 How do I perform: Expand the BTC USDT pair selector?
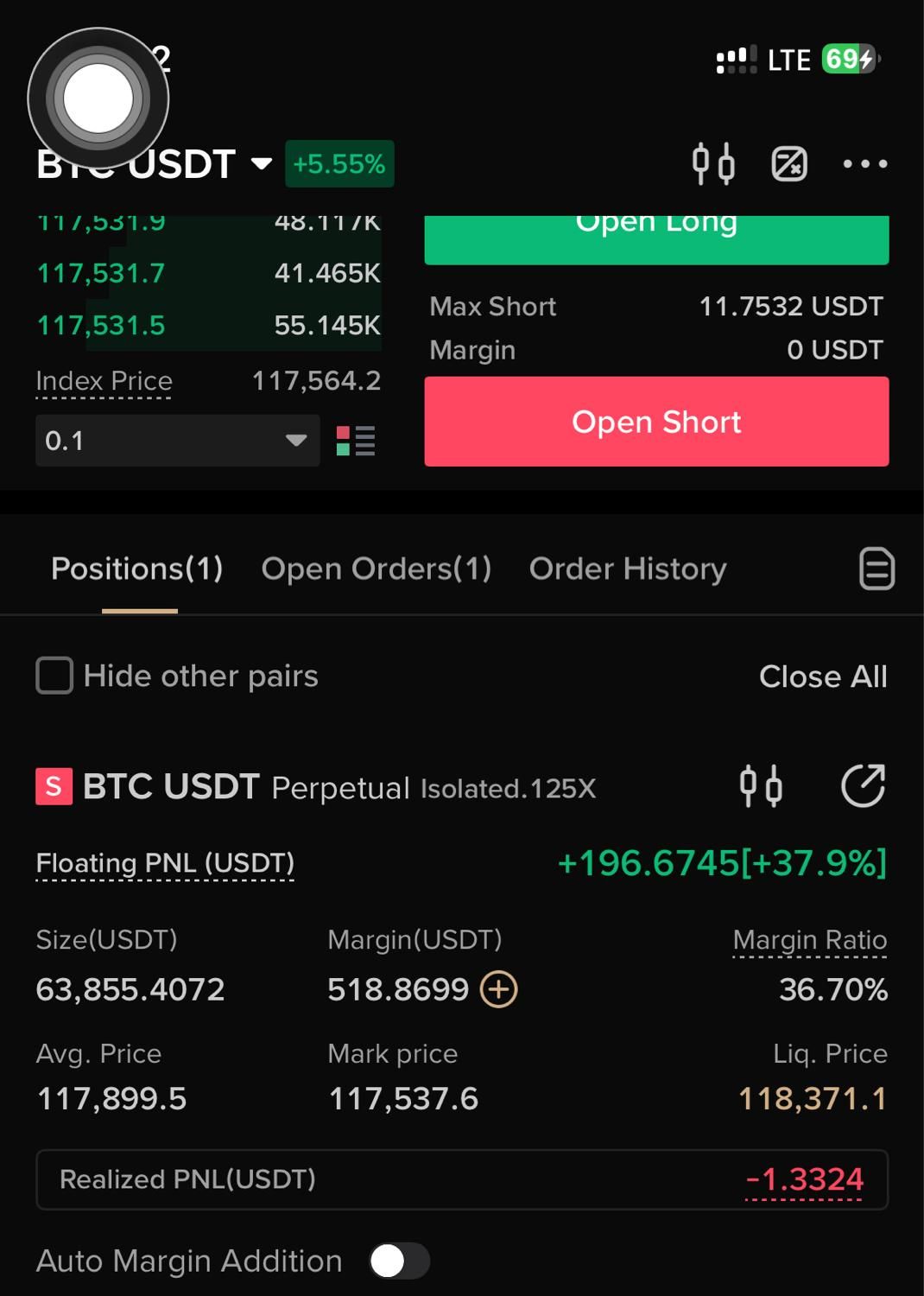pyautogui.click(x=155, y=164)
